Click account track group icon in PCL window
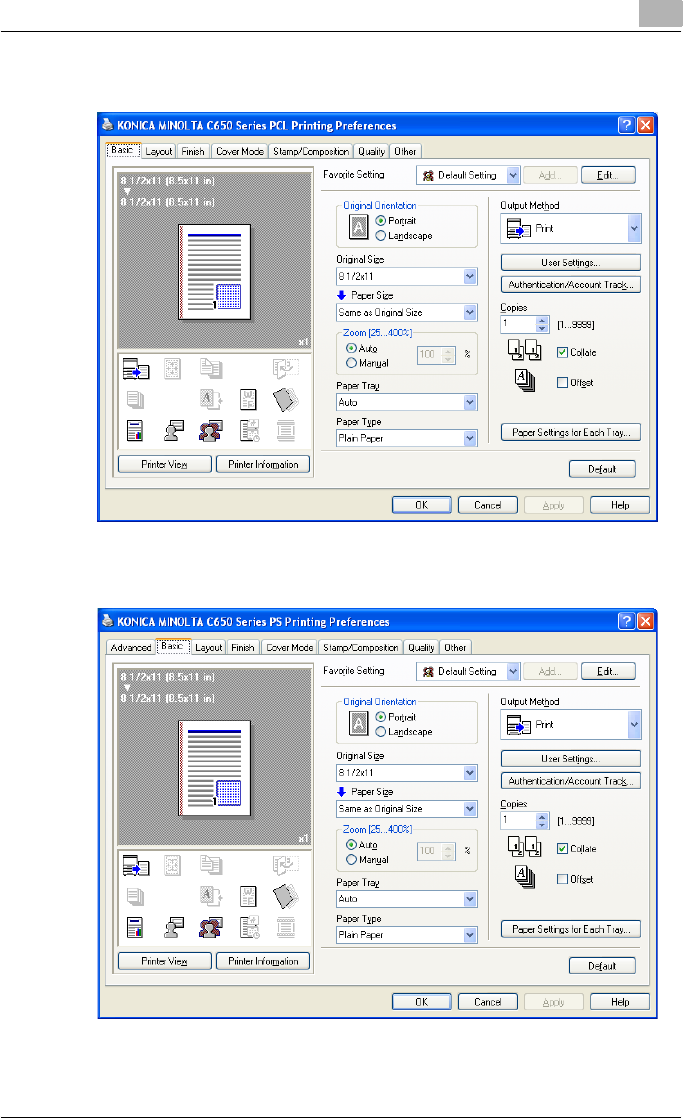Viewport: 683px width, 1118px height. pos(210,430)
